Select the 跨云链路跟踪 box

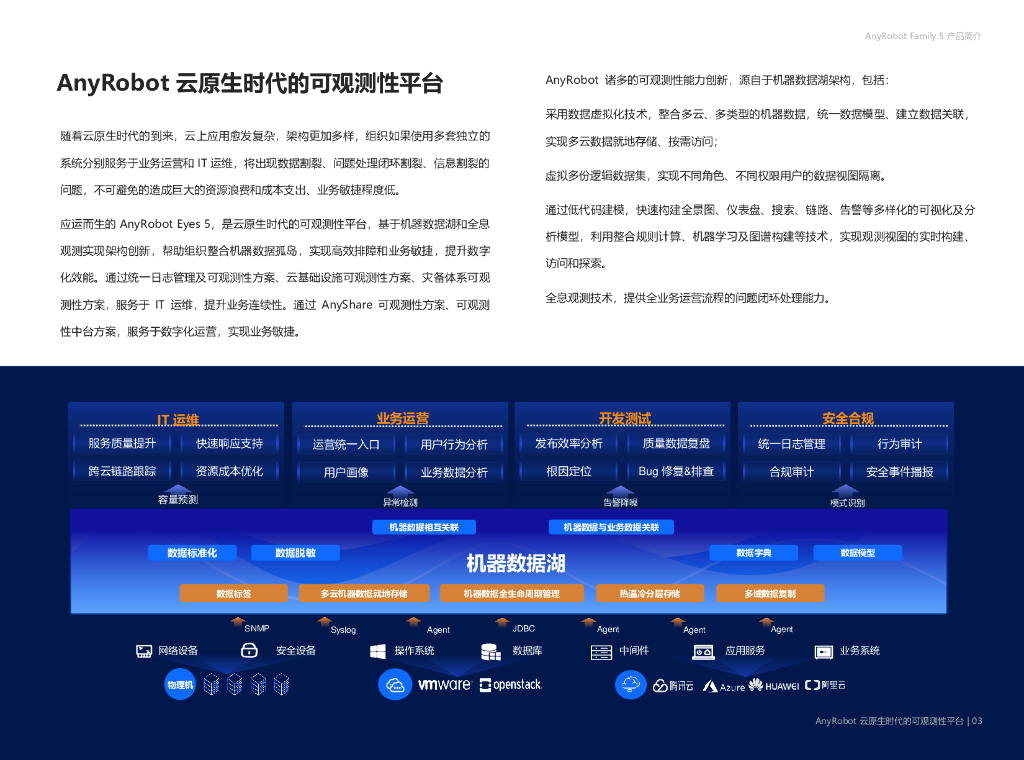click(x=122, y=471)
